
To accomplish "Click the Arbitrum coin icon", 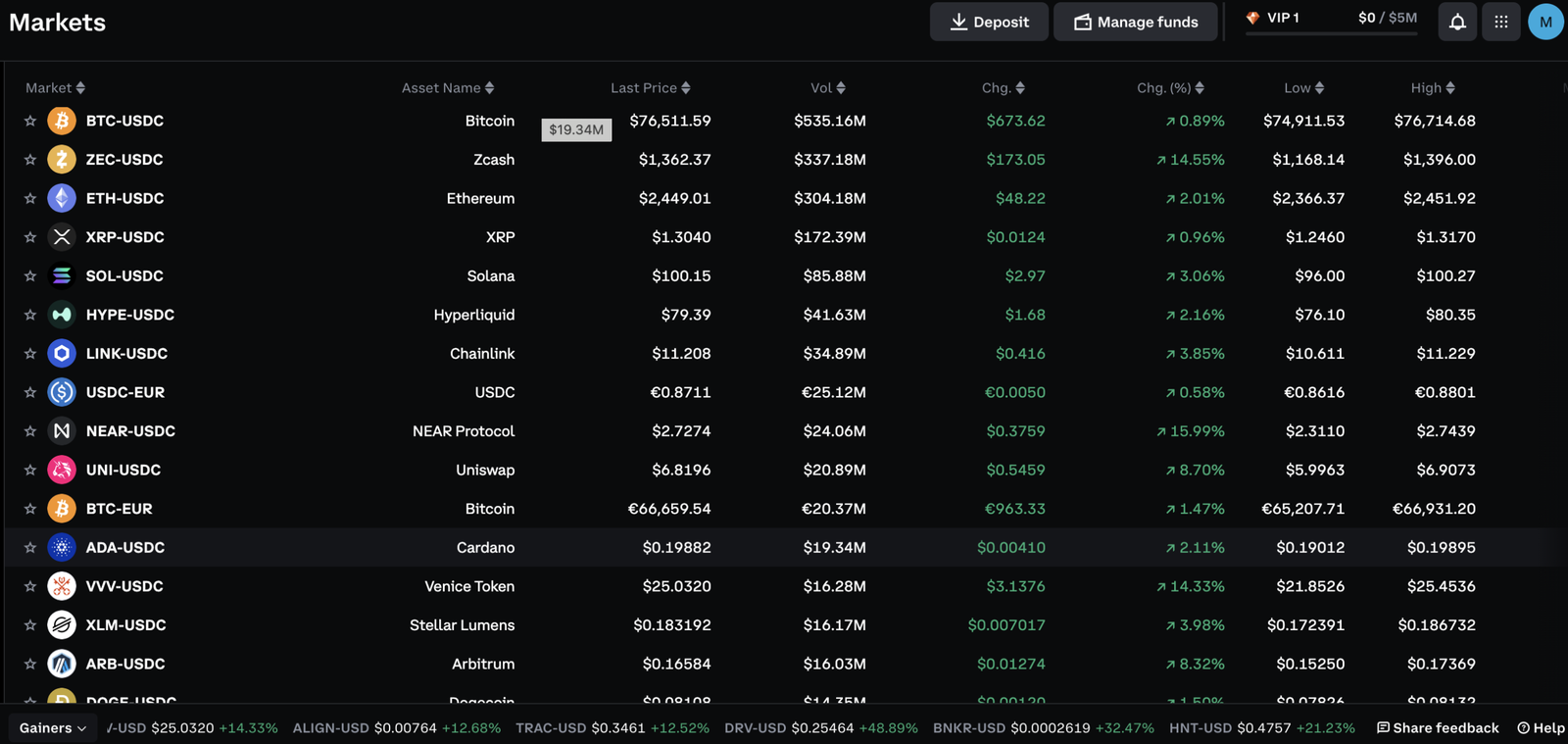I will (62, 664).
